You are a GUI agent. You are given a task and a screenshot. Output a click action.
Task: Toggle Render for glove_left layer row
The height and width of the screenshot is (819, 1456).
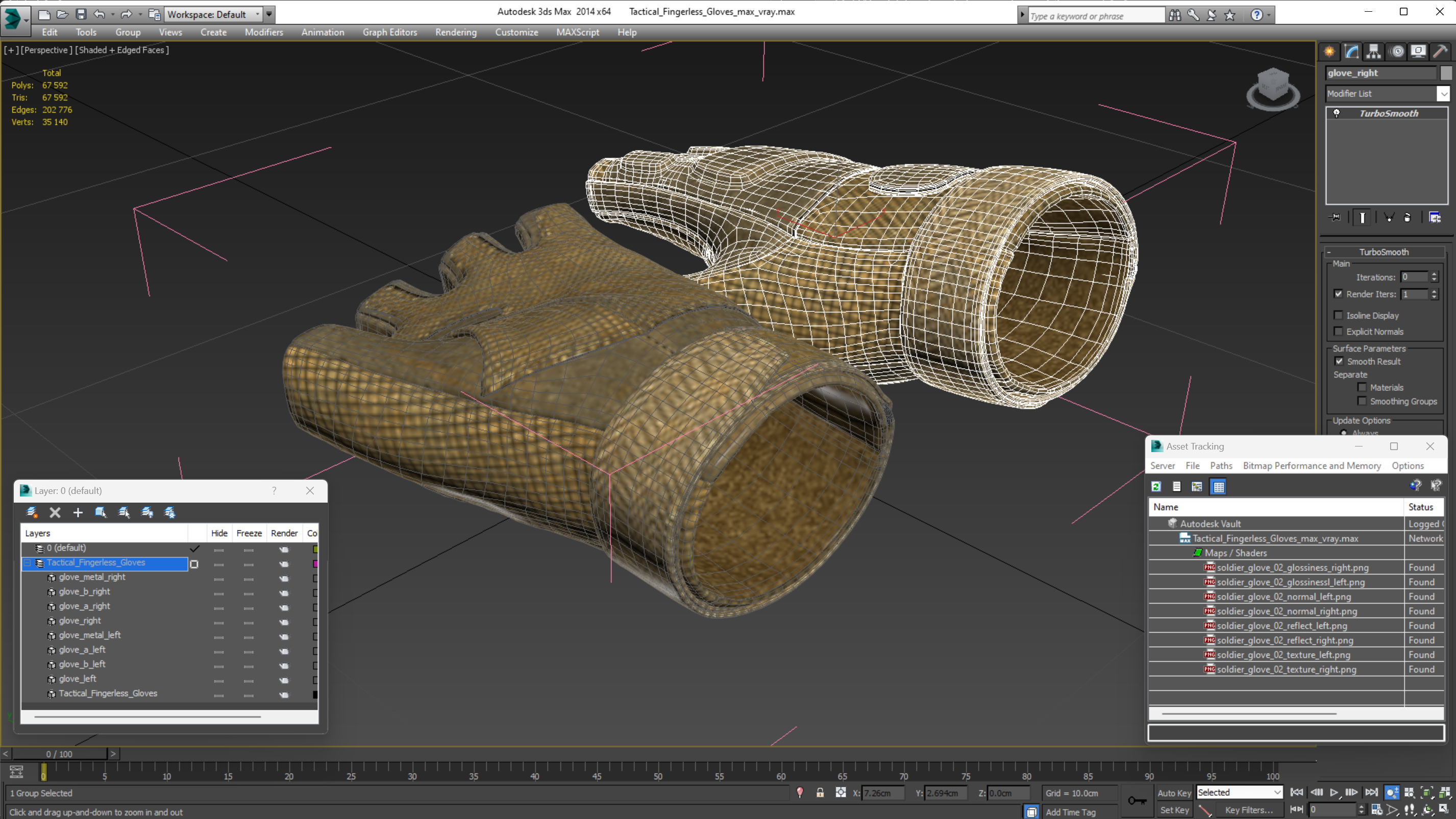click(x=284, y=681)
